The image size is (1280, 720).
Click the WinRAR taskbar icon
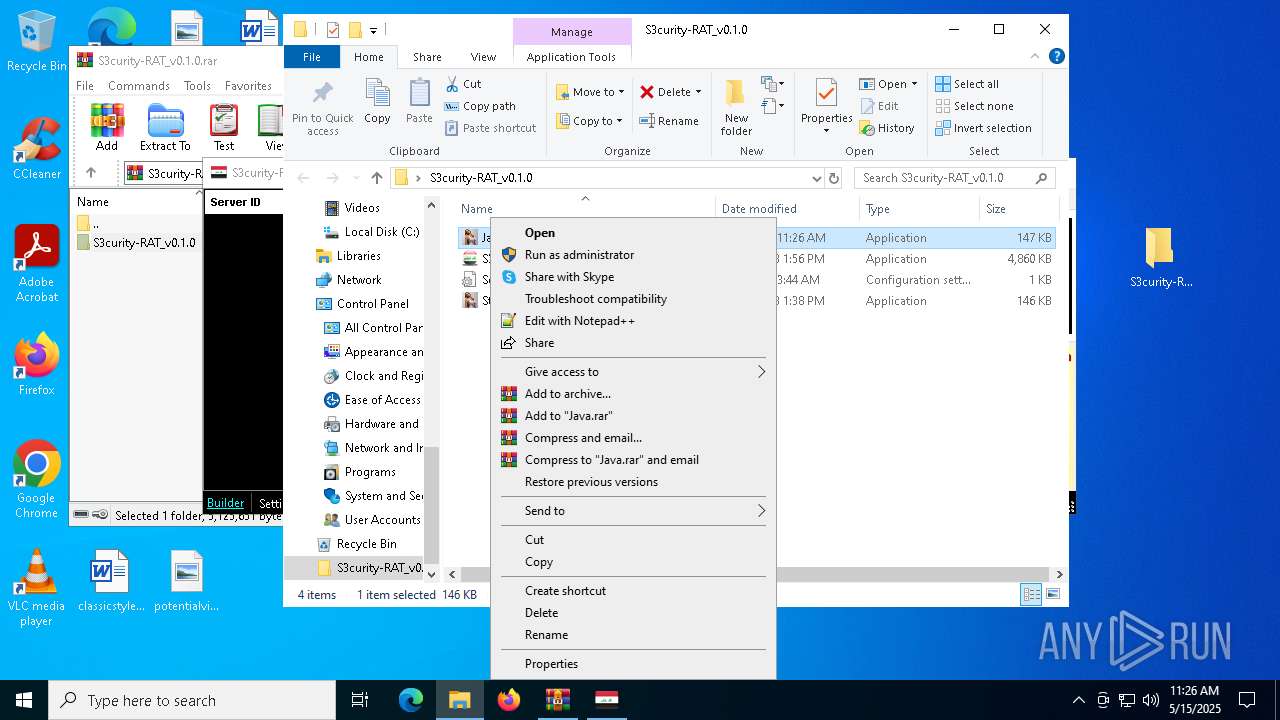[558, 700]
